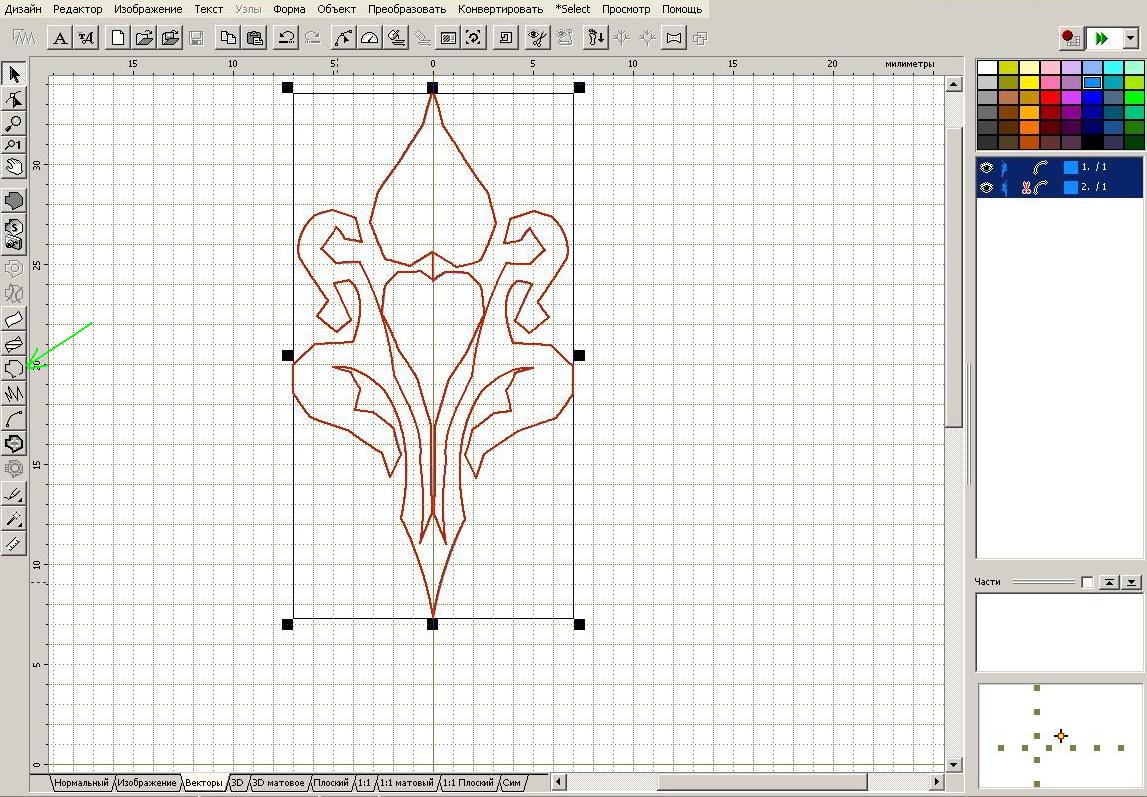Open the Преобразовать menu

click(x=406, y=9)
